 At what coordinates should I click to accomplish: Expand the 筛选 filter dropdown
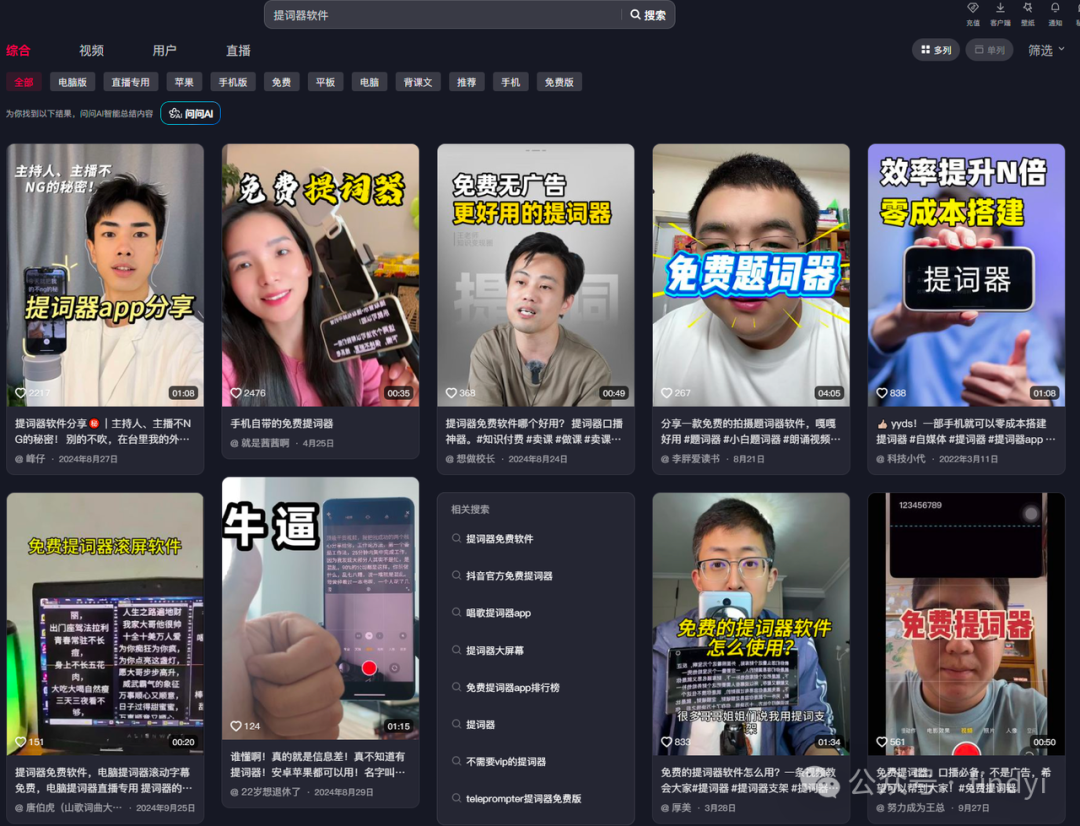click(x=1046, y=50)
